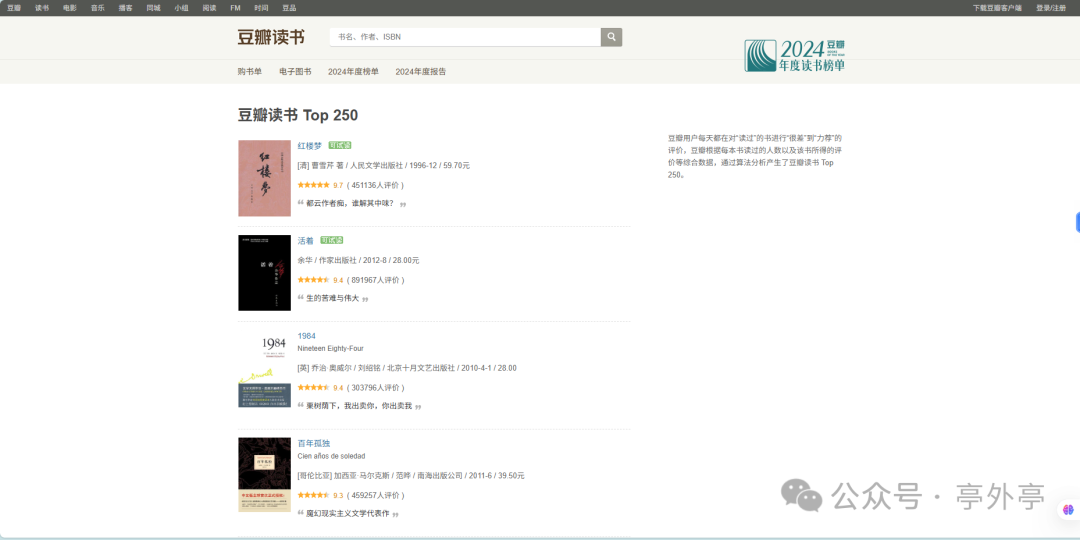Open the 红楼梦 book title link
Screen dimensions: 1080x540
[x=309, y=145]
